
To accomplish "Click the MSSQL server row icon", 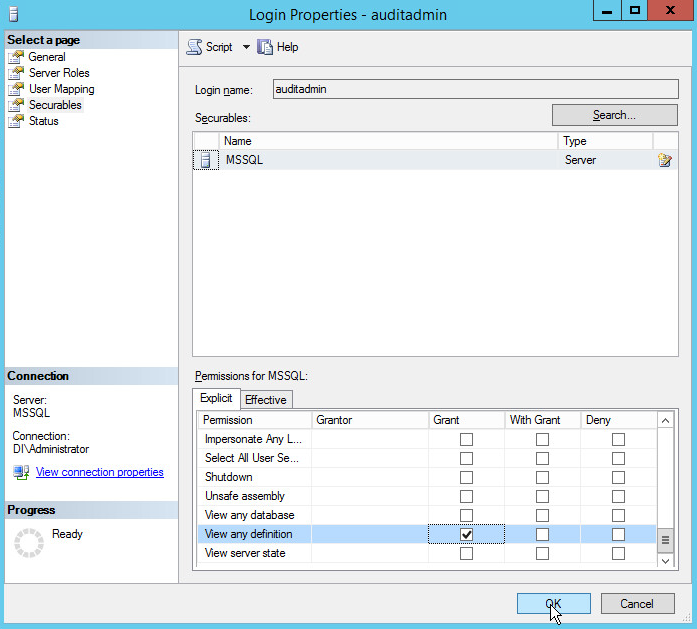I will pyautogui.click(x=206, y=160).
